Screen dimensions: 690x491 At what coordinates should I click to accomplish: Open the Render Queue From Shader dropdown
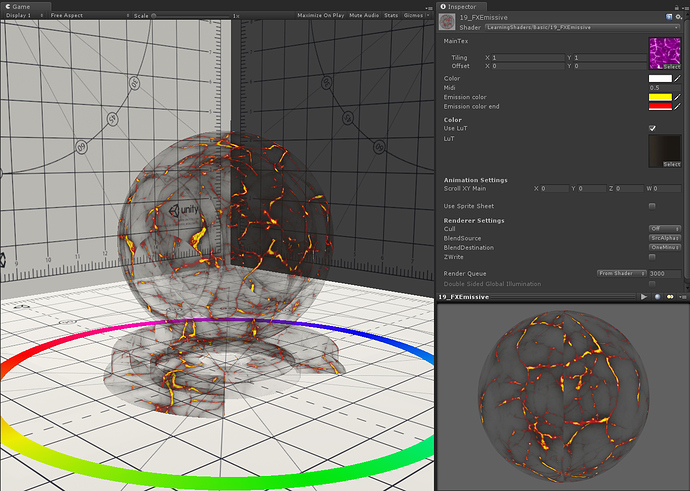[621, 273]
